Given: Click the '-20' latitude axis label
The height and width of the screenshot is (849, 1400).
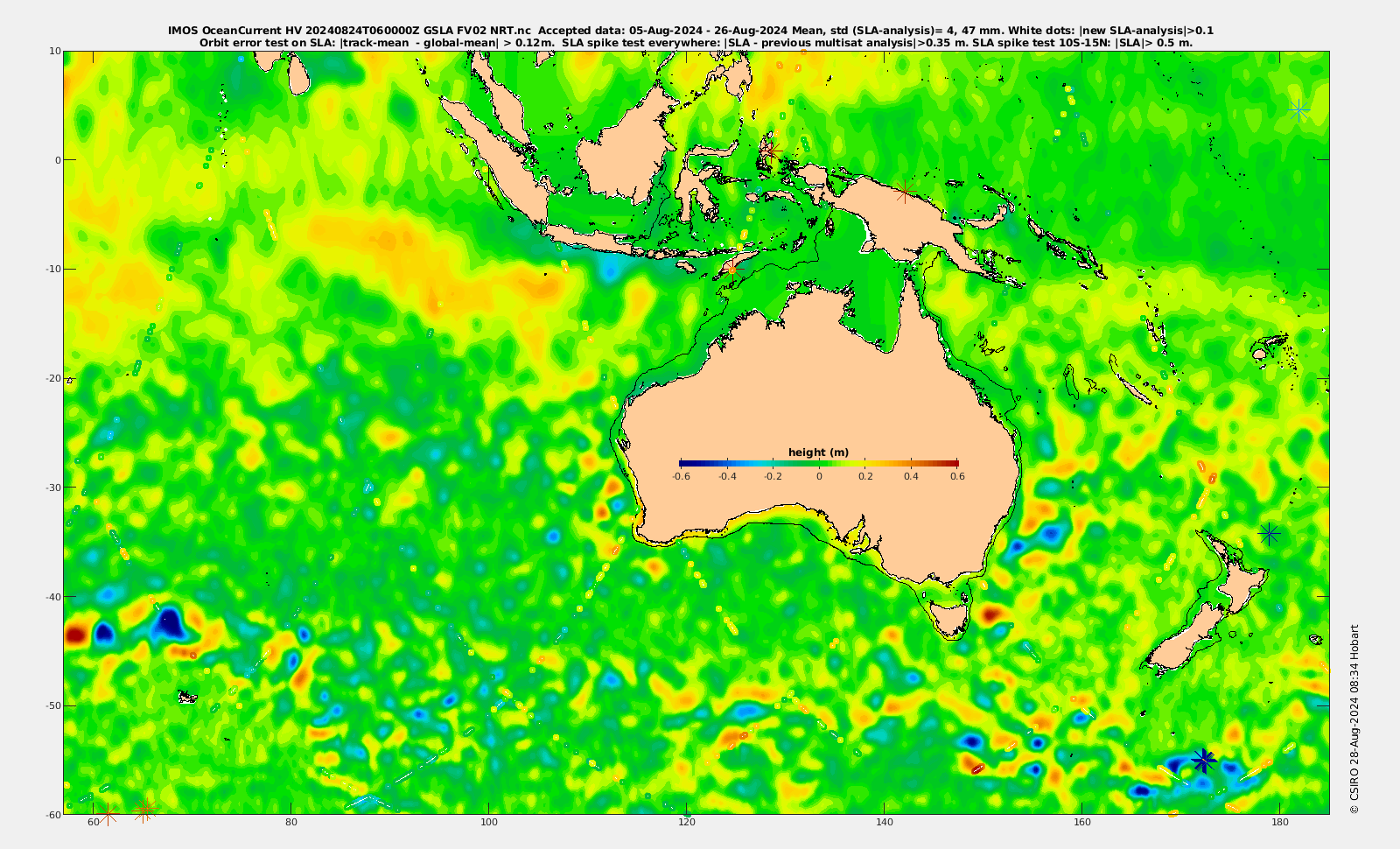Looking at the screenshot, I should [x=52, y=378].
